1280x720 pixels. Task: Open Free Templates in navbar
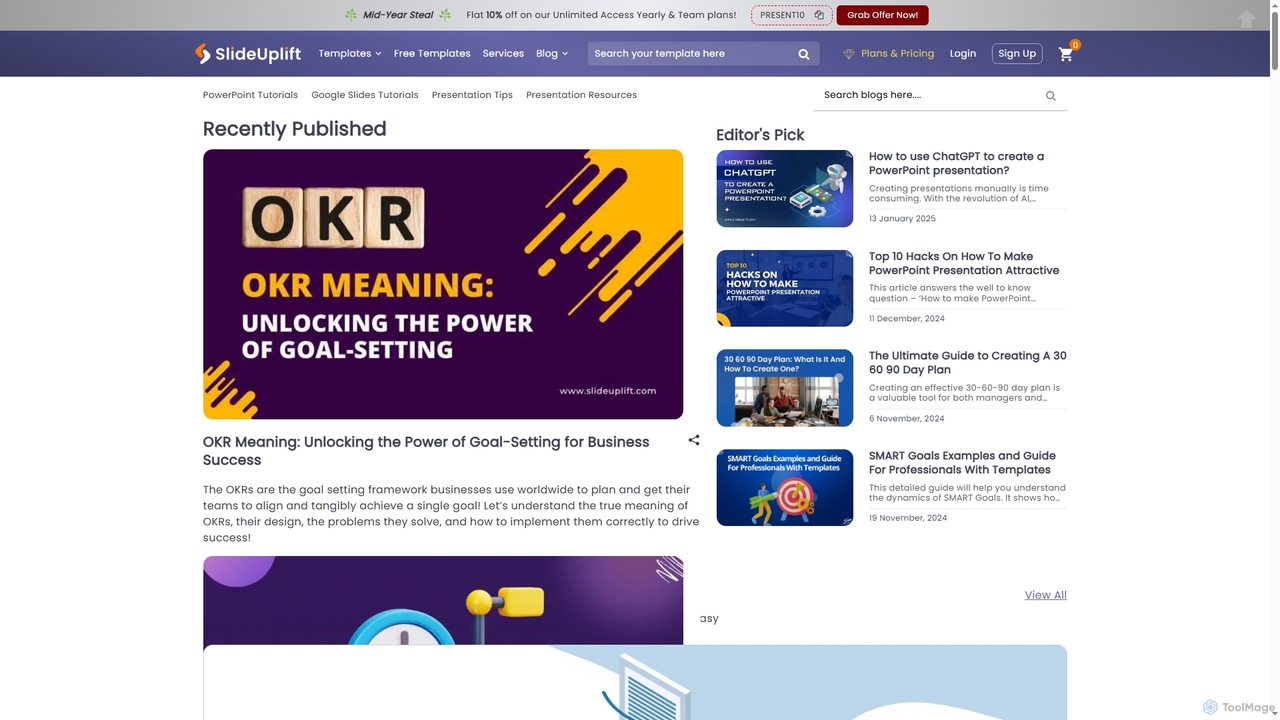coord(432,53)
